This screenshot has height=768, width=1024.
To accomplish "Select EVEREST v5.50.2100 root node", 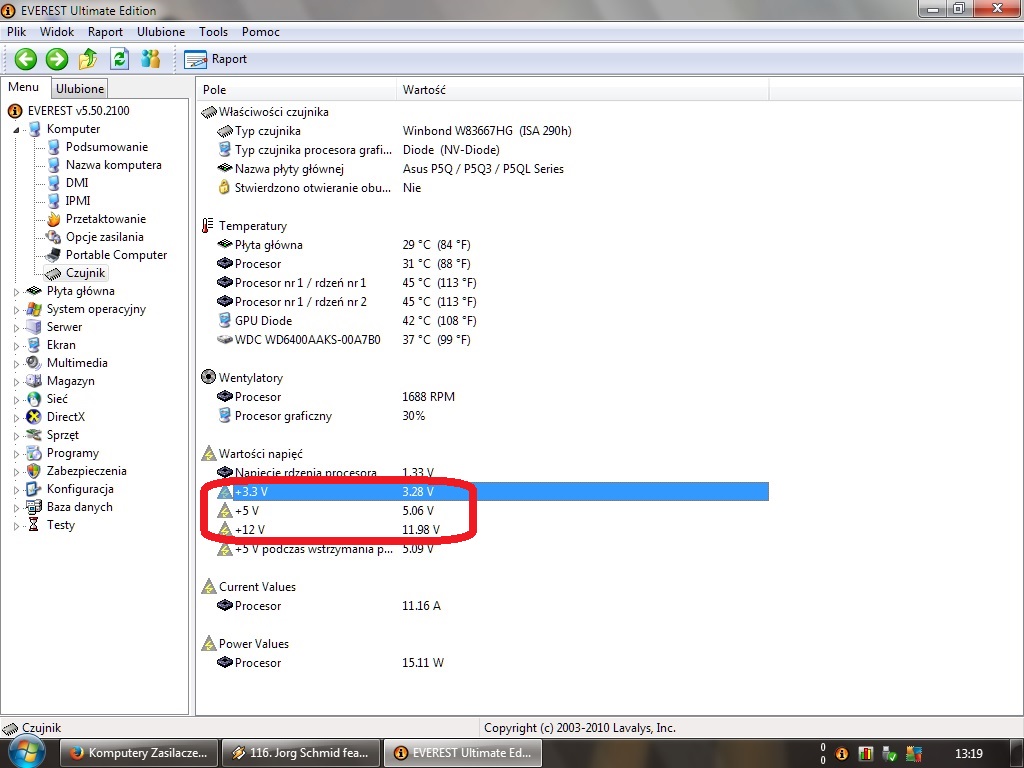I will (78, 111).
